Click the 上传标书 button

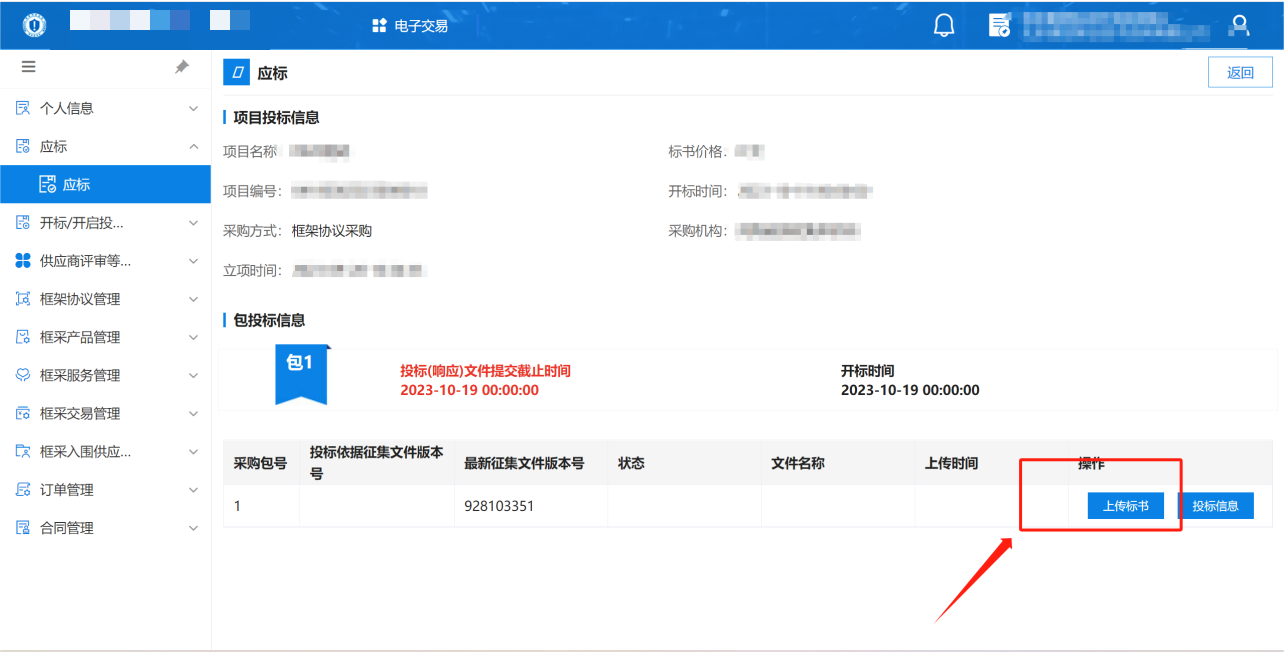click(1126, 506)
